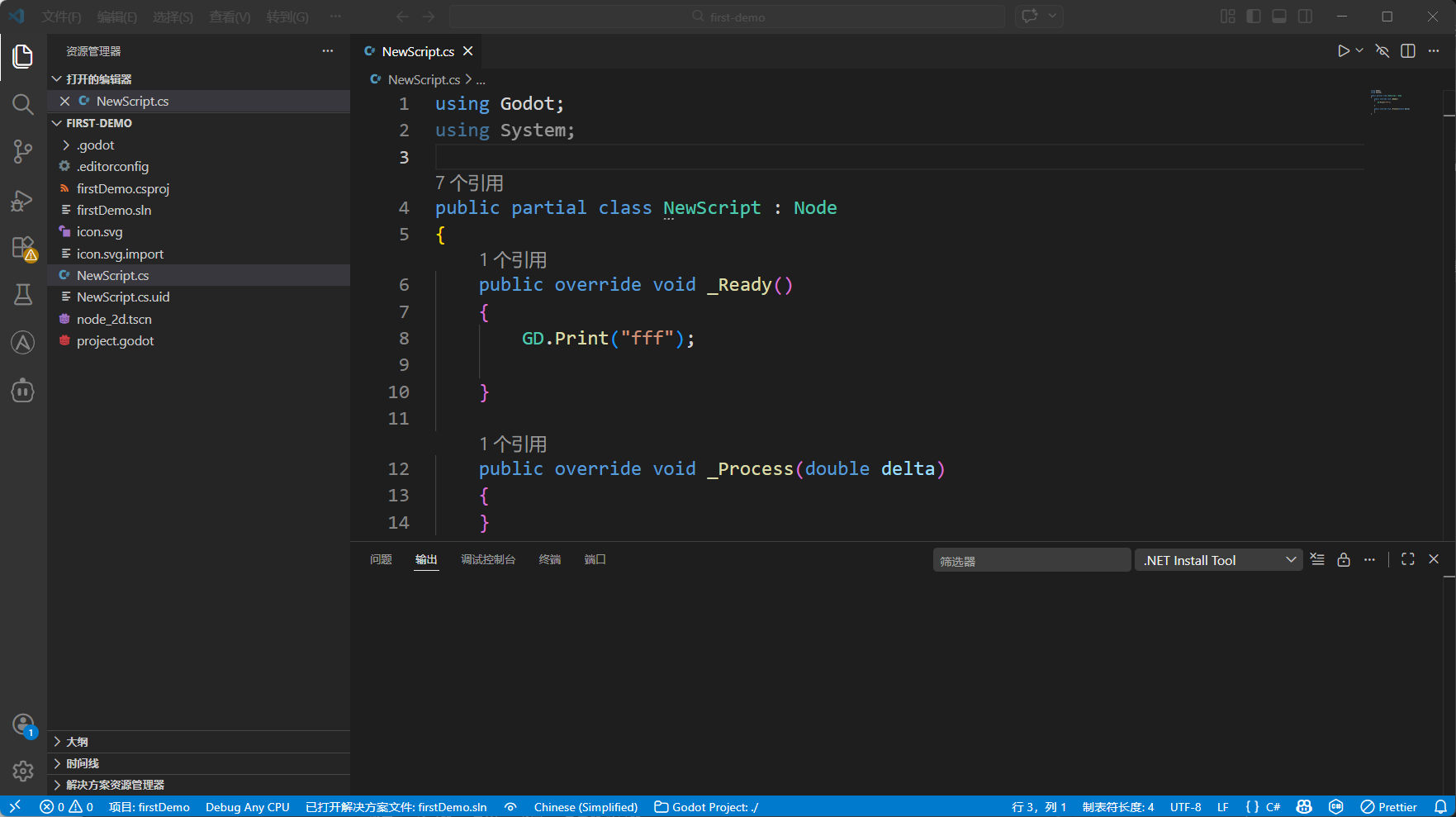Switch to the Debug Console (调试控制台) tab
Image resolution: width=1456 pixels, height=817 pixels.
point(488,559)
